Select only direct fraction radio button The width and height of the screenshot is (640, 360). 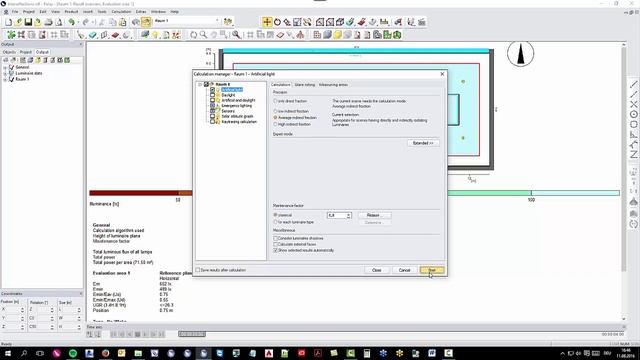(x=276, y=101)
